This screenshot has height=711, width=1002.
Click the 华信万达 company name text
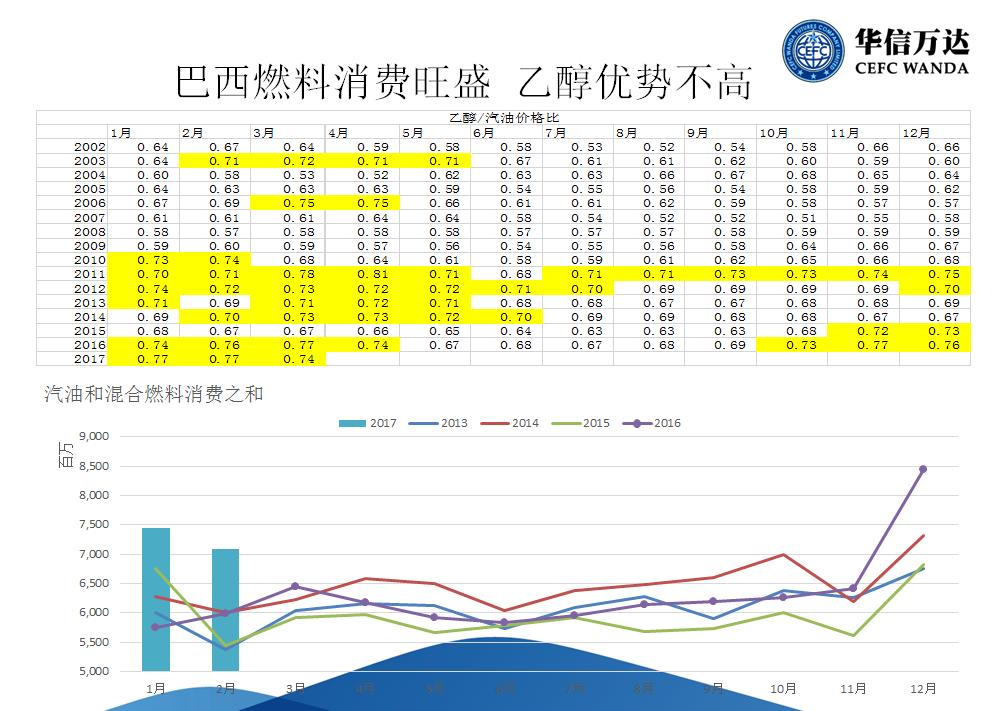click(x=912, y=42)
